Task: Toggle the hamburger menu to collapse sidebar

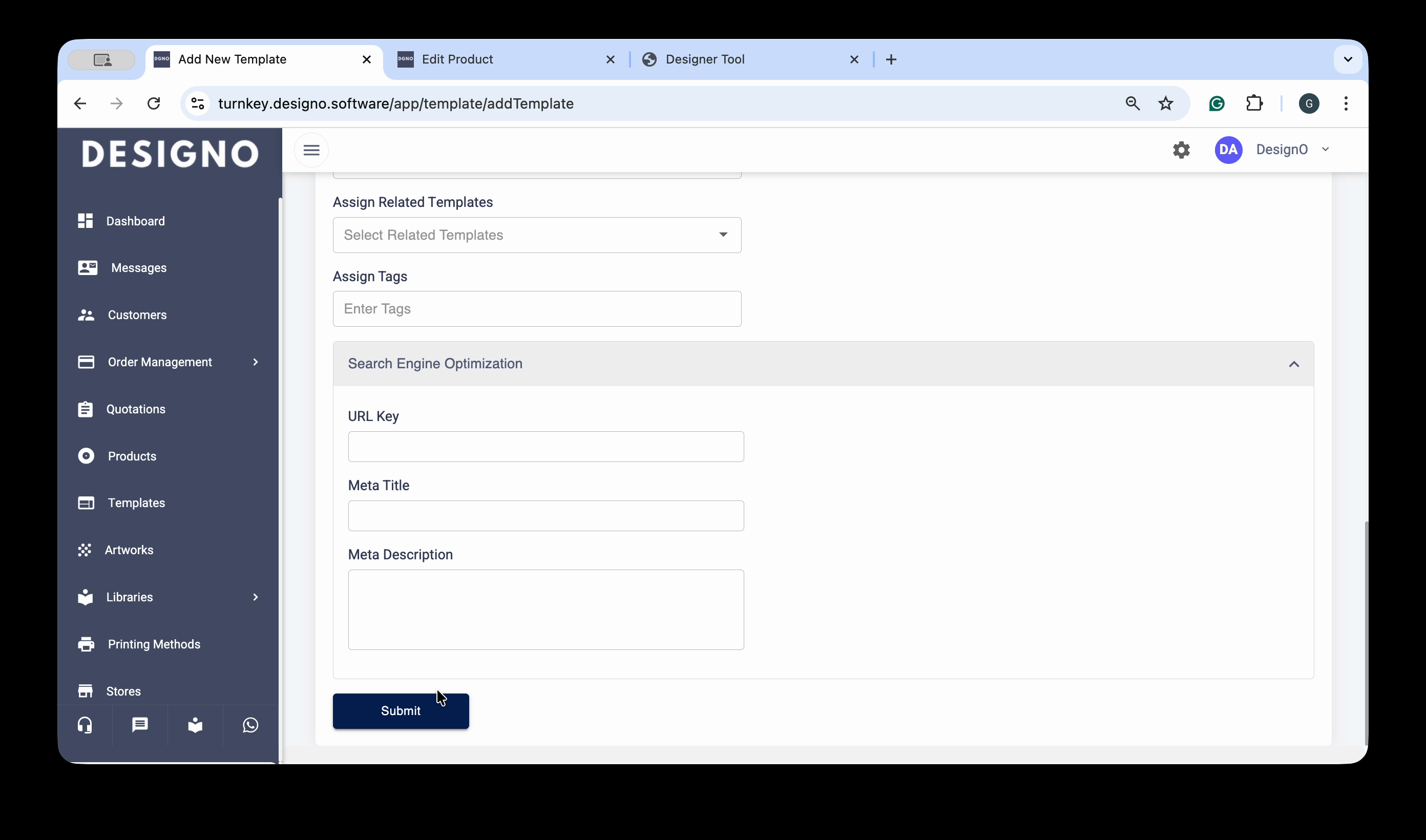Action: [x=311, y=150]
